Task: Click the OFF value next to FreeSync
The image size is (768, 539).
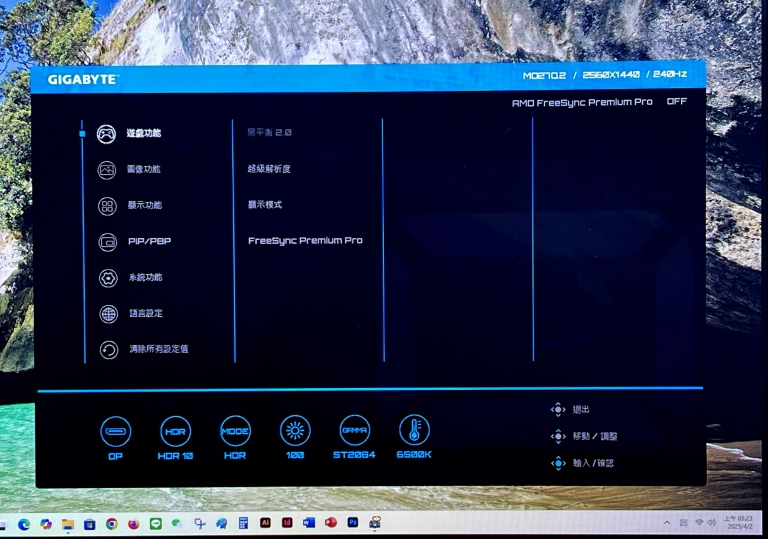Action: [677, 101]
